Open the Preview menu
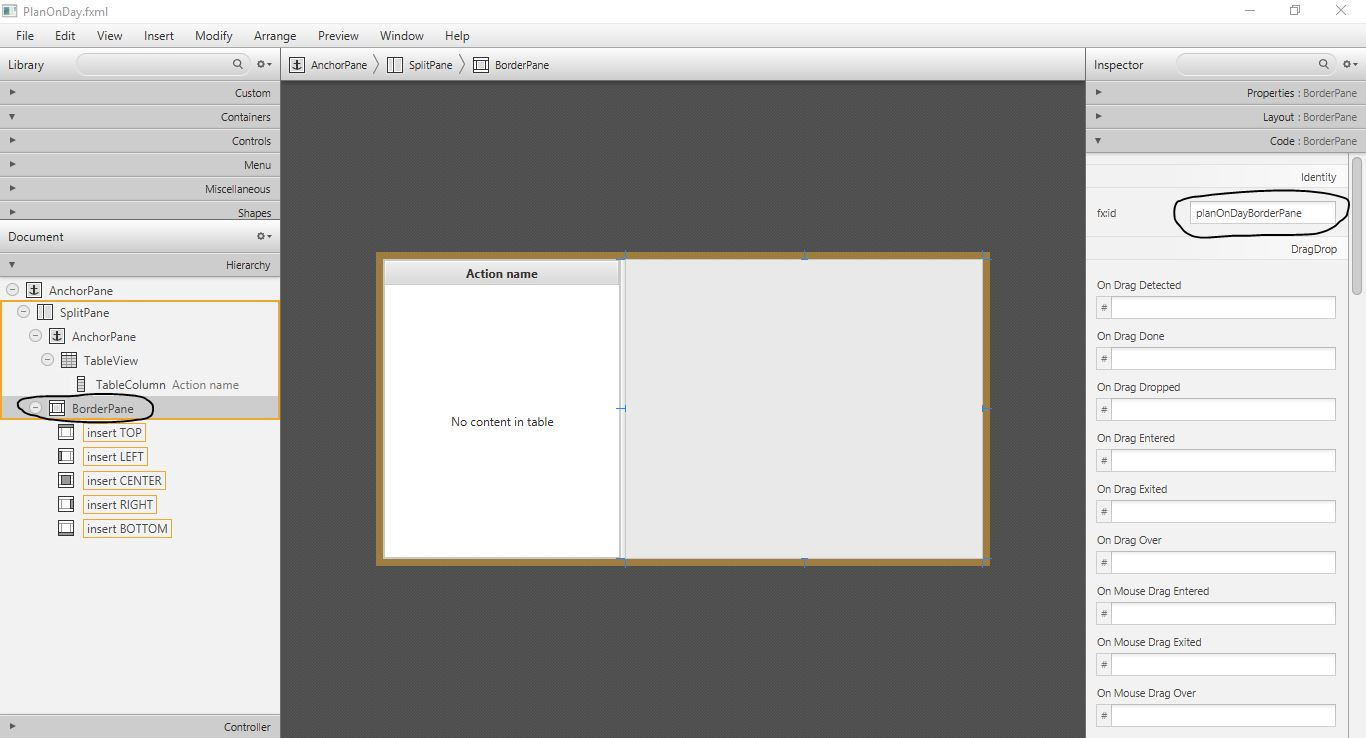The width and height of the screenshot is (1366, 738). (x=338, y=35)
